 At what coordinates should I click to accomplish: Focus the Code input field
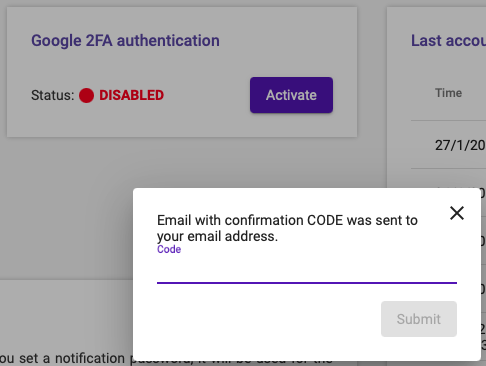click(307, 270)
